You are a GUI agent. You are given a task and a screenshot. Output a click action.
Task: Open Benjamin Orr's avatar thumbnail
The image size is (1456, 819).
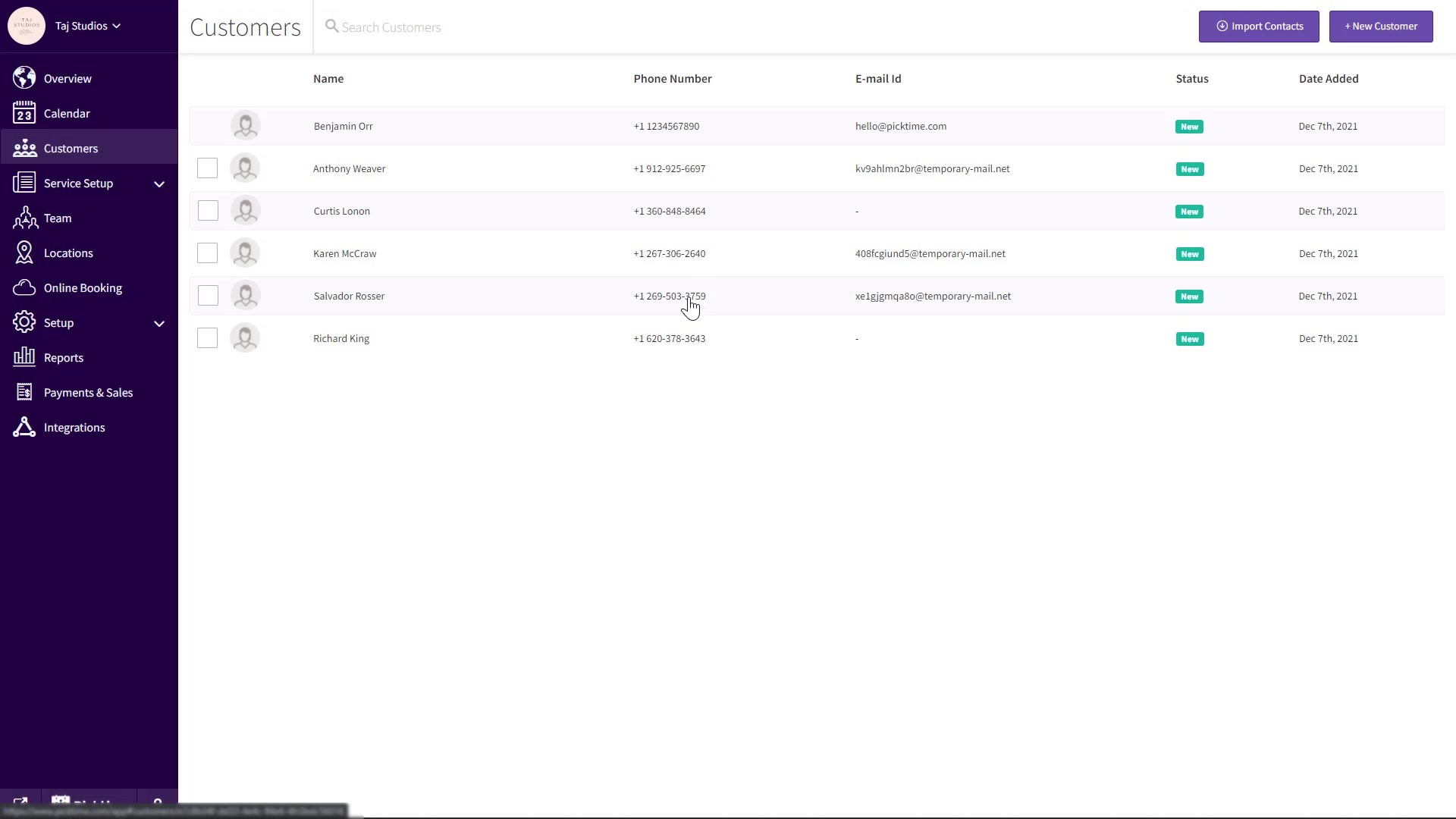pos(245,126)
